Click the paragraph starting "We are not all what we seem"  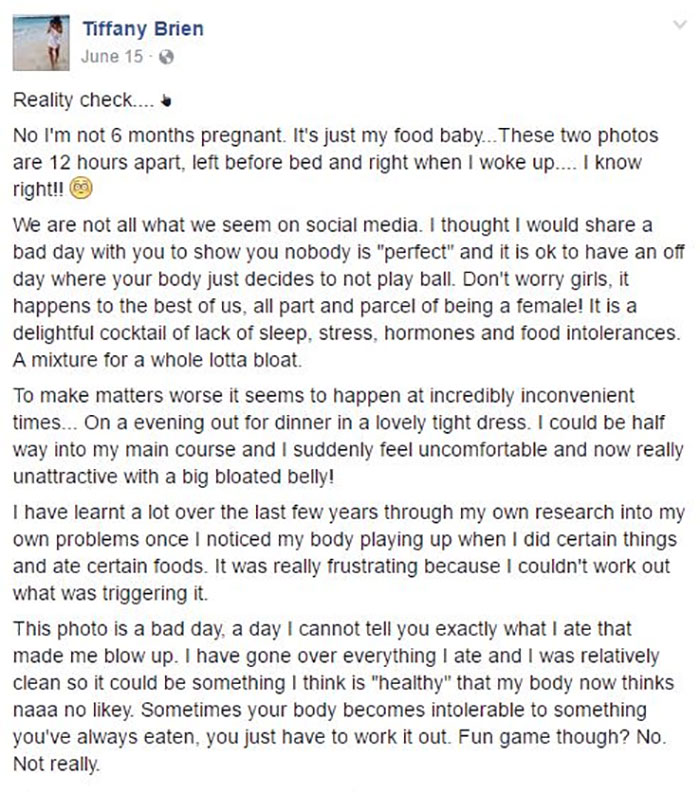click(348, 292)
